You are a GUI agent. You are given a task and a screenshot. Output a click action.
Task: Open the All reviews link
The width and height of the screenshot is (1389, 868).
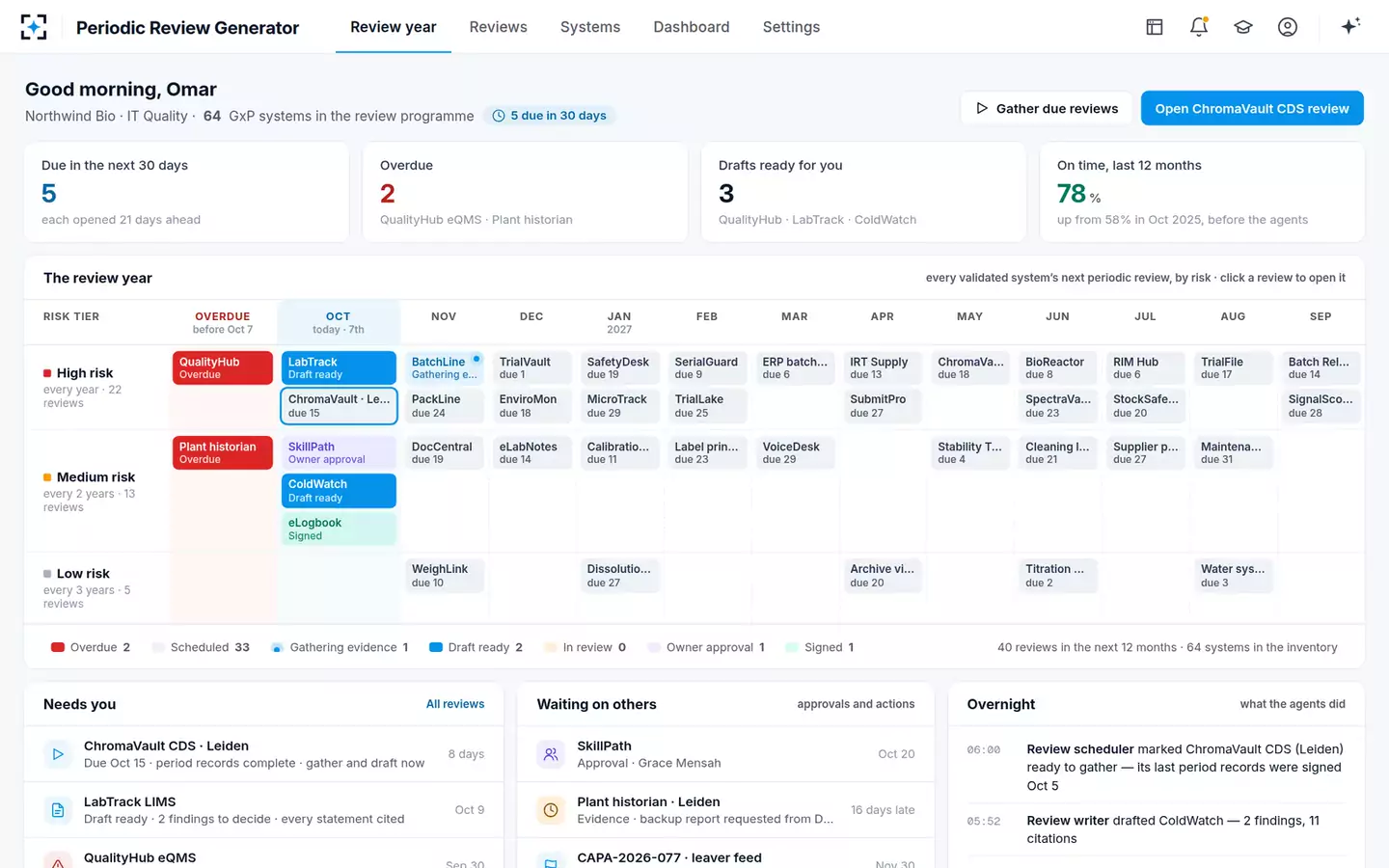455,704
